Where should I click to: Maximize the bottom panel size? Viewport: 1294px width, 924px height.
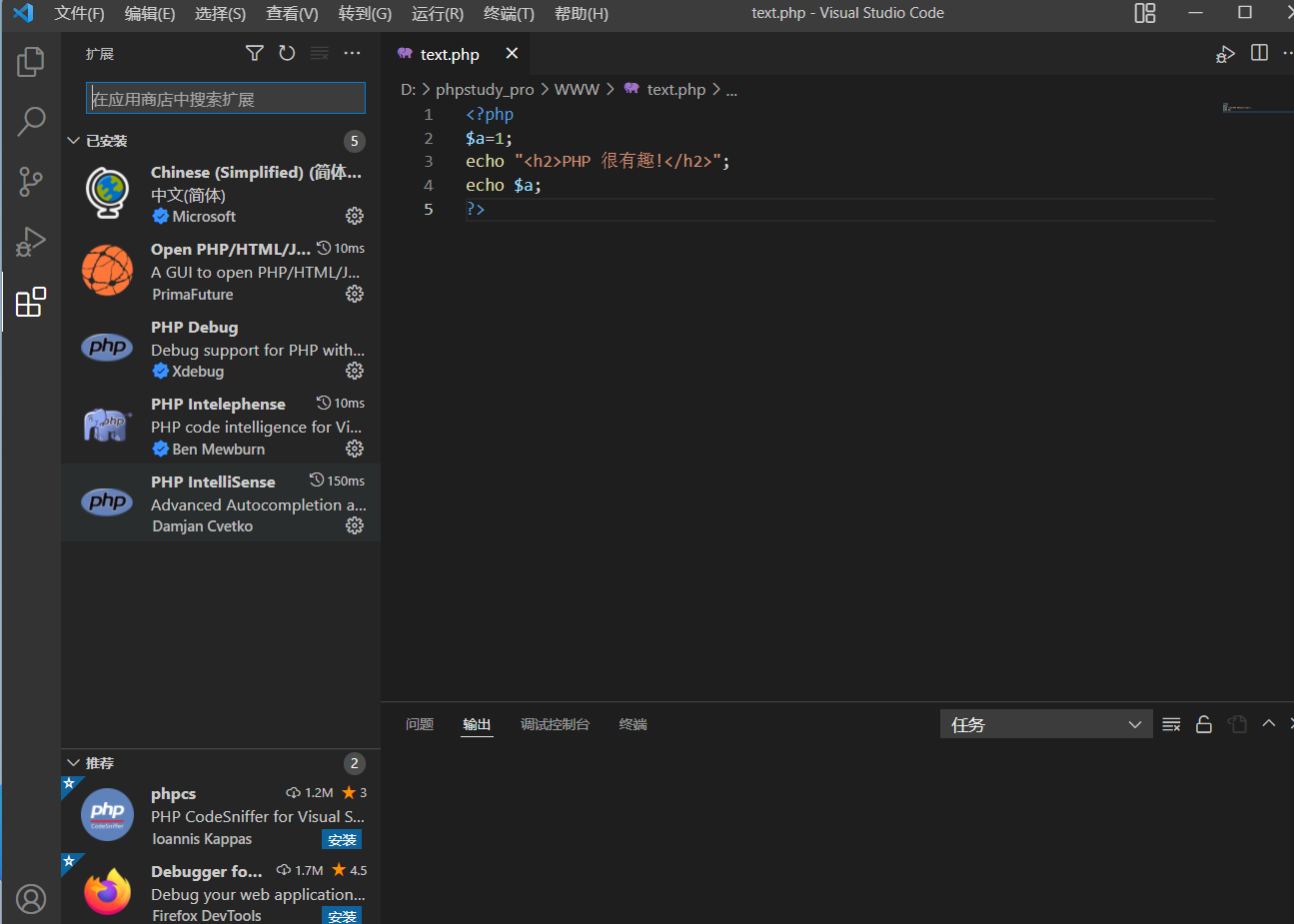1269,723
